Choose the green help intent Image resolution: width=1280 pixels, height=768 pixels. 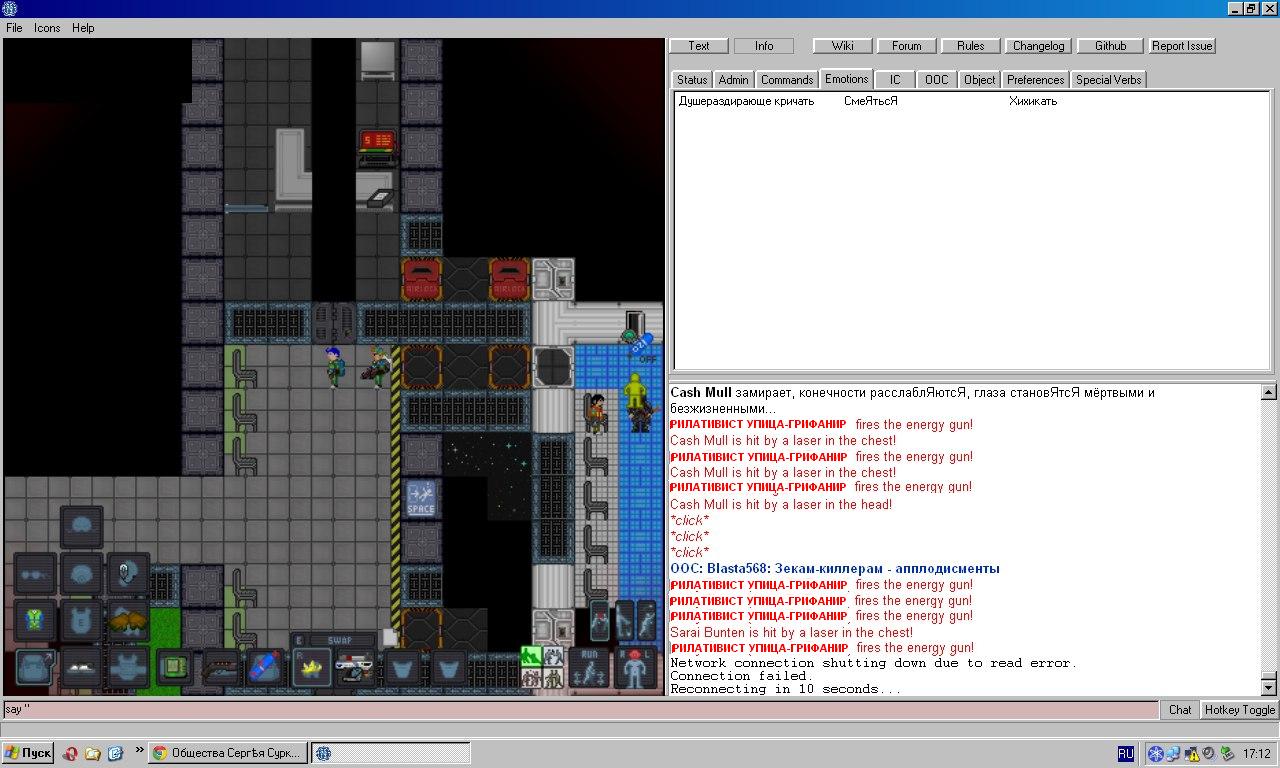pos(530,656)
